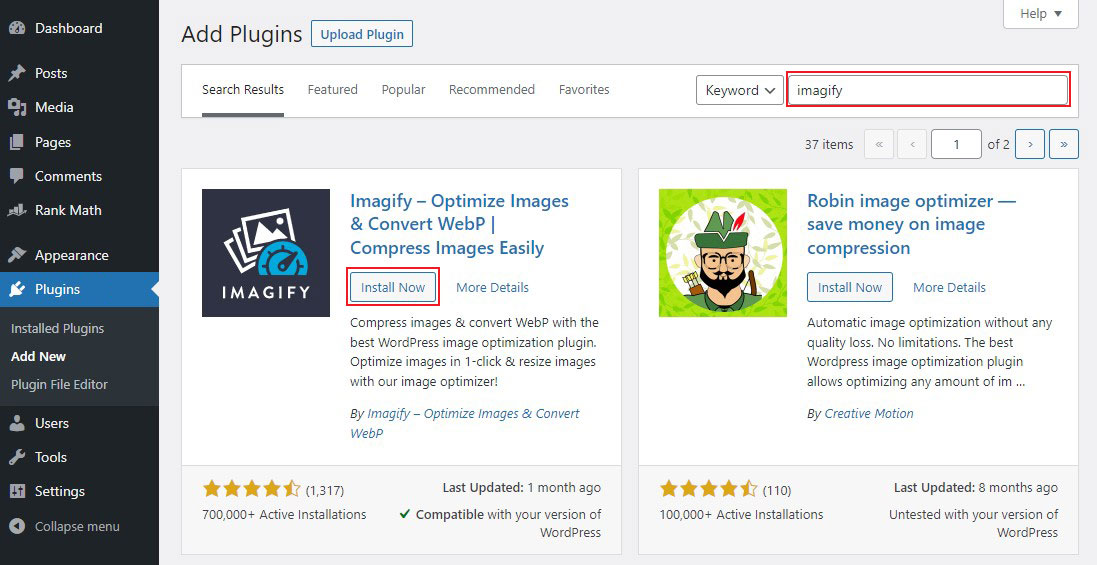
Task: Click the Robin image optimizer logo thumbnail
Action: coord(723,252)
